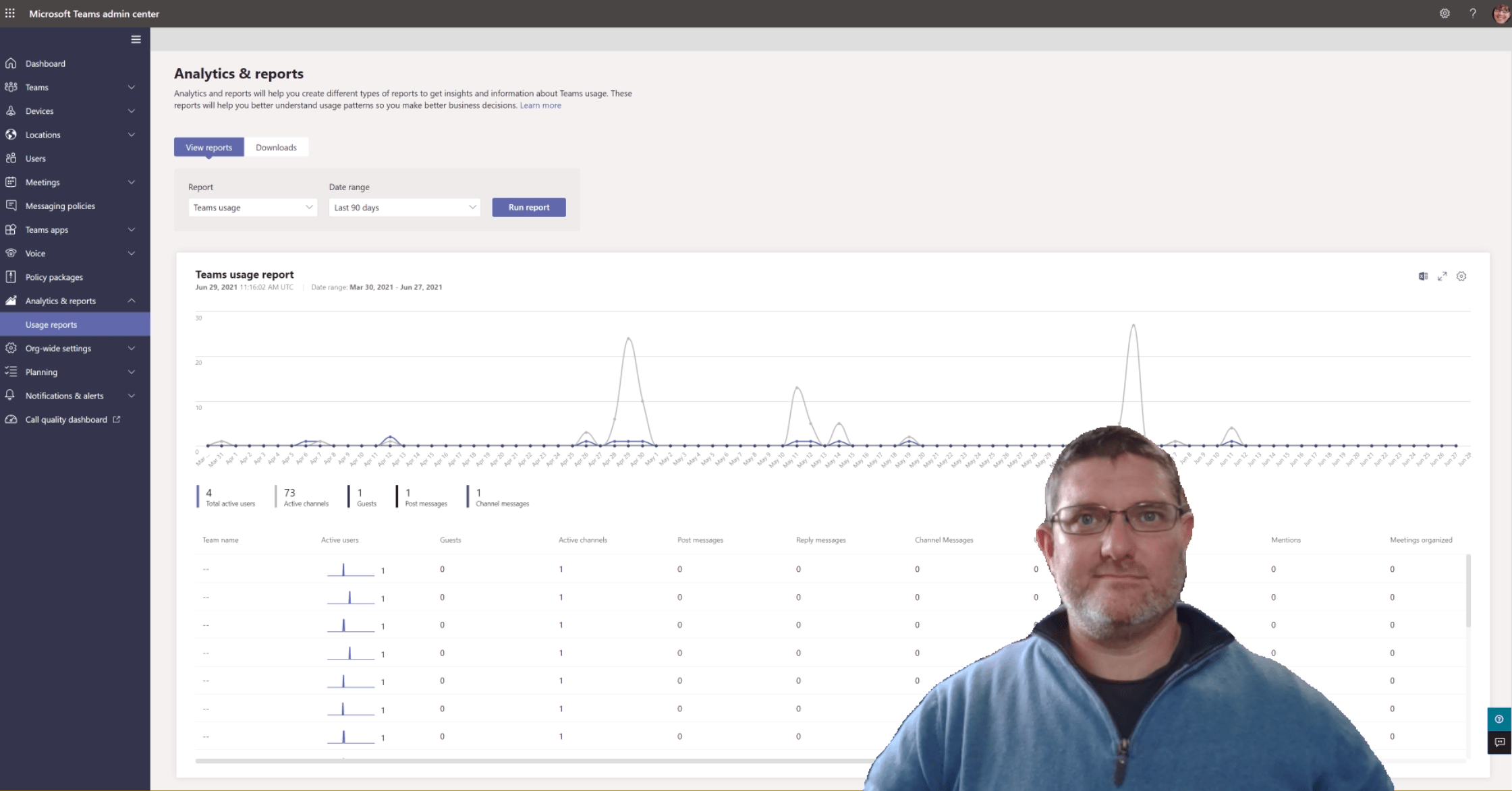The height and width of the screenshot is (791, 1512).
Task: Click the top bar settings gear
Action: tap(1445, 13)
